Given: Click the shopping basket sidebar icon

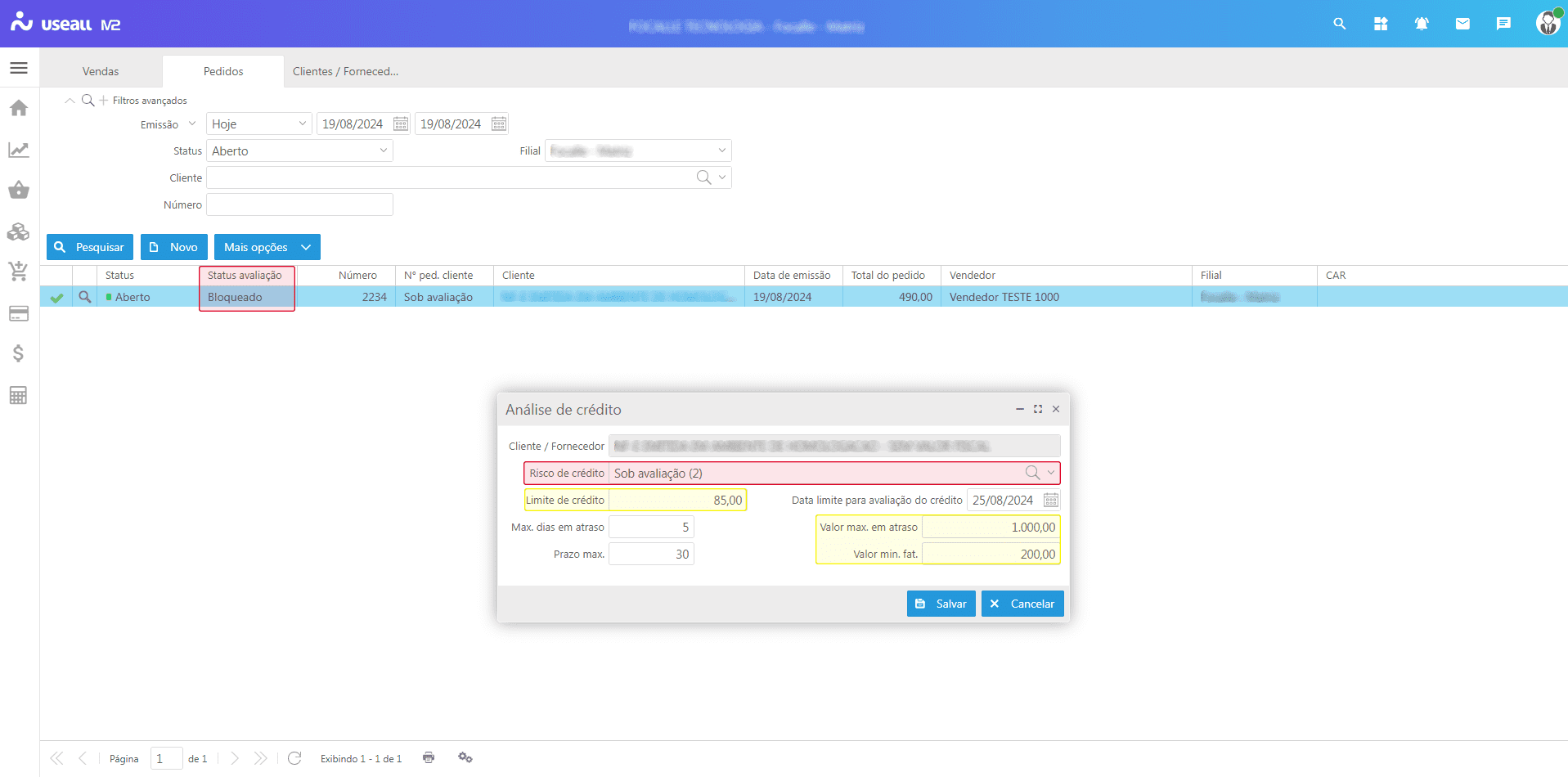Looking at the screenshot, I should pyautogui.click(x=19, y=191).
